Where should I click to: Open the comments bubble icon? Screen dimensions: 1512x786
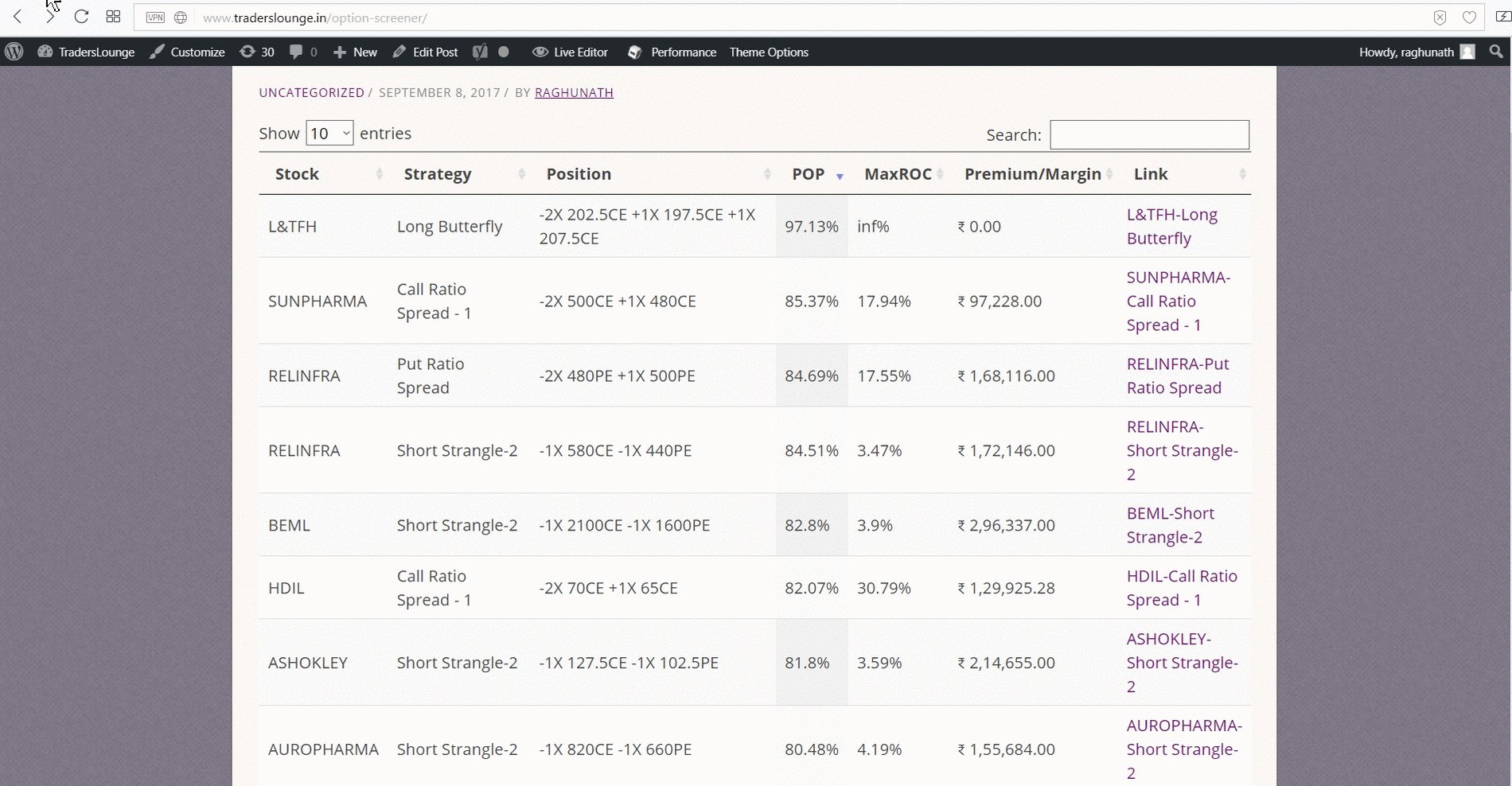[x=303, y=52]
